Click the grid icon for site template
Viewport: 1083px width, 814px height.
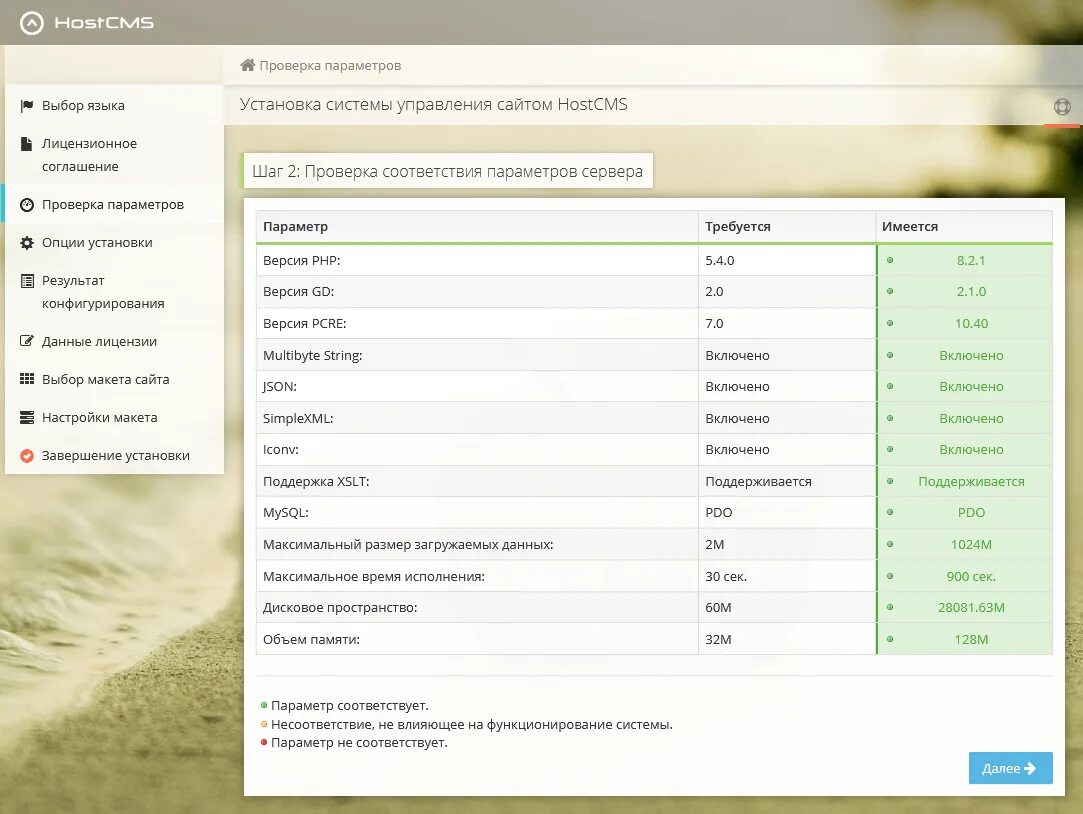27,378
